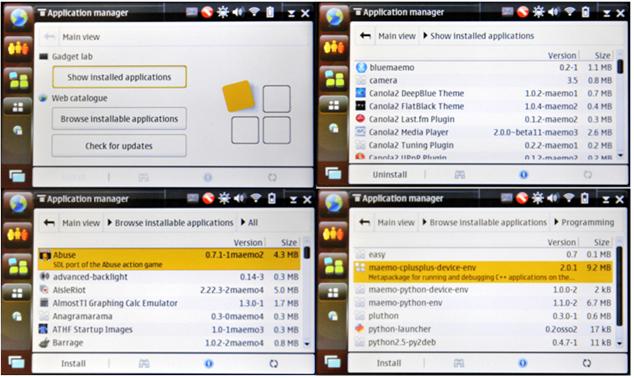Open Browse installable applications
The height and width of the screenshot is (378, 634).
pyautogui.click(x=119, y=119)
